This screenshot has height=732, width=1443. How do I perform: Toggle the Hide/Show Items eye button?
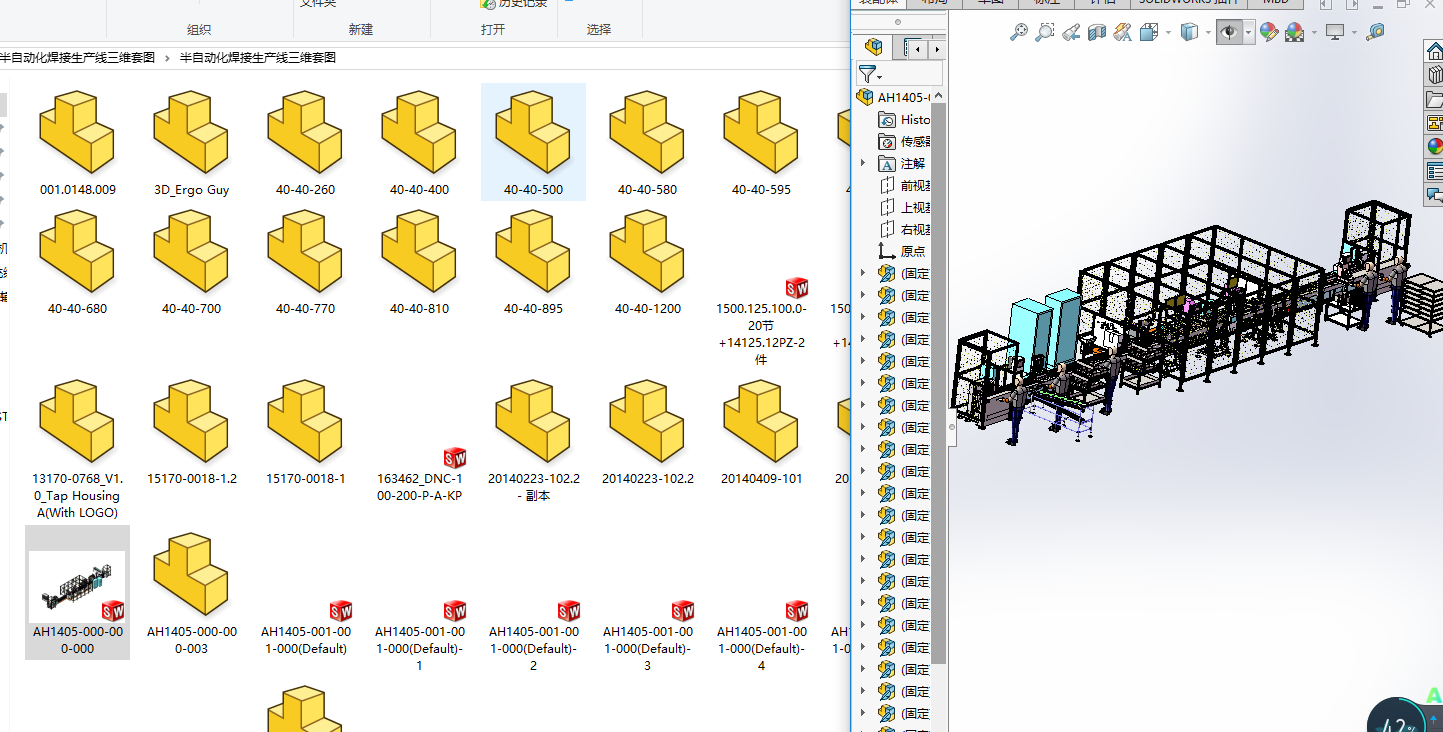point(1229,32)
